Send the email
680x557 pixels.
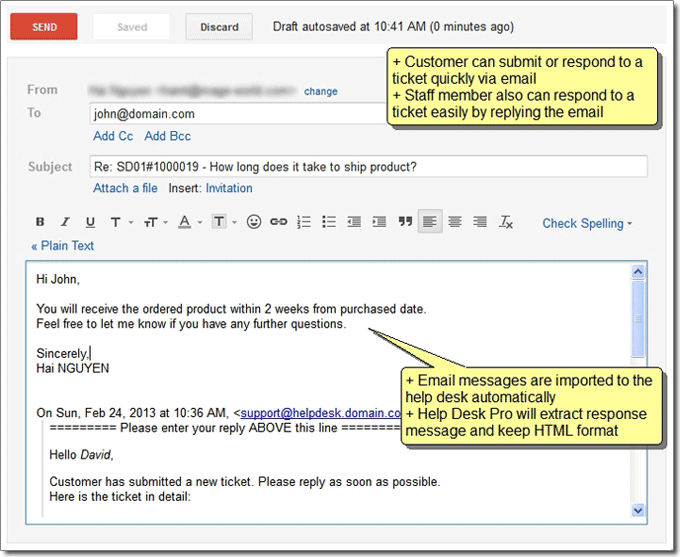(x=44, y=27)
